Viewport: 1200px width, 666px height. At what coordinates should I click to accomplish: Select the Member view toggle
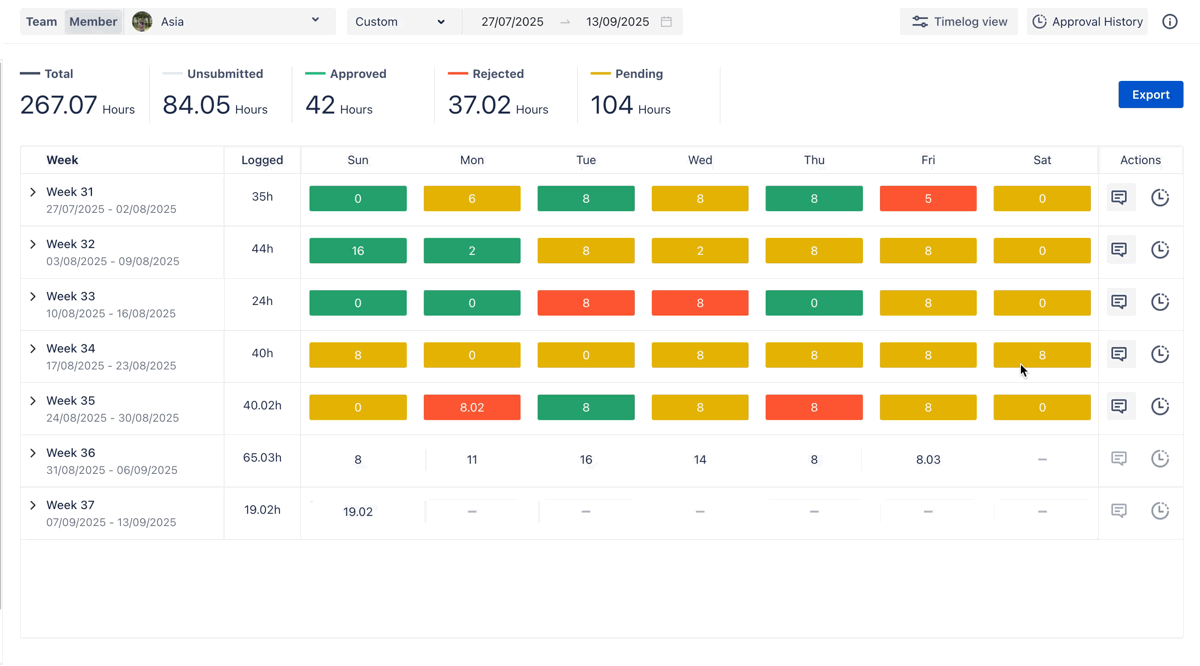pos(93,22)
